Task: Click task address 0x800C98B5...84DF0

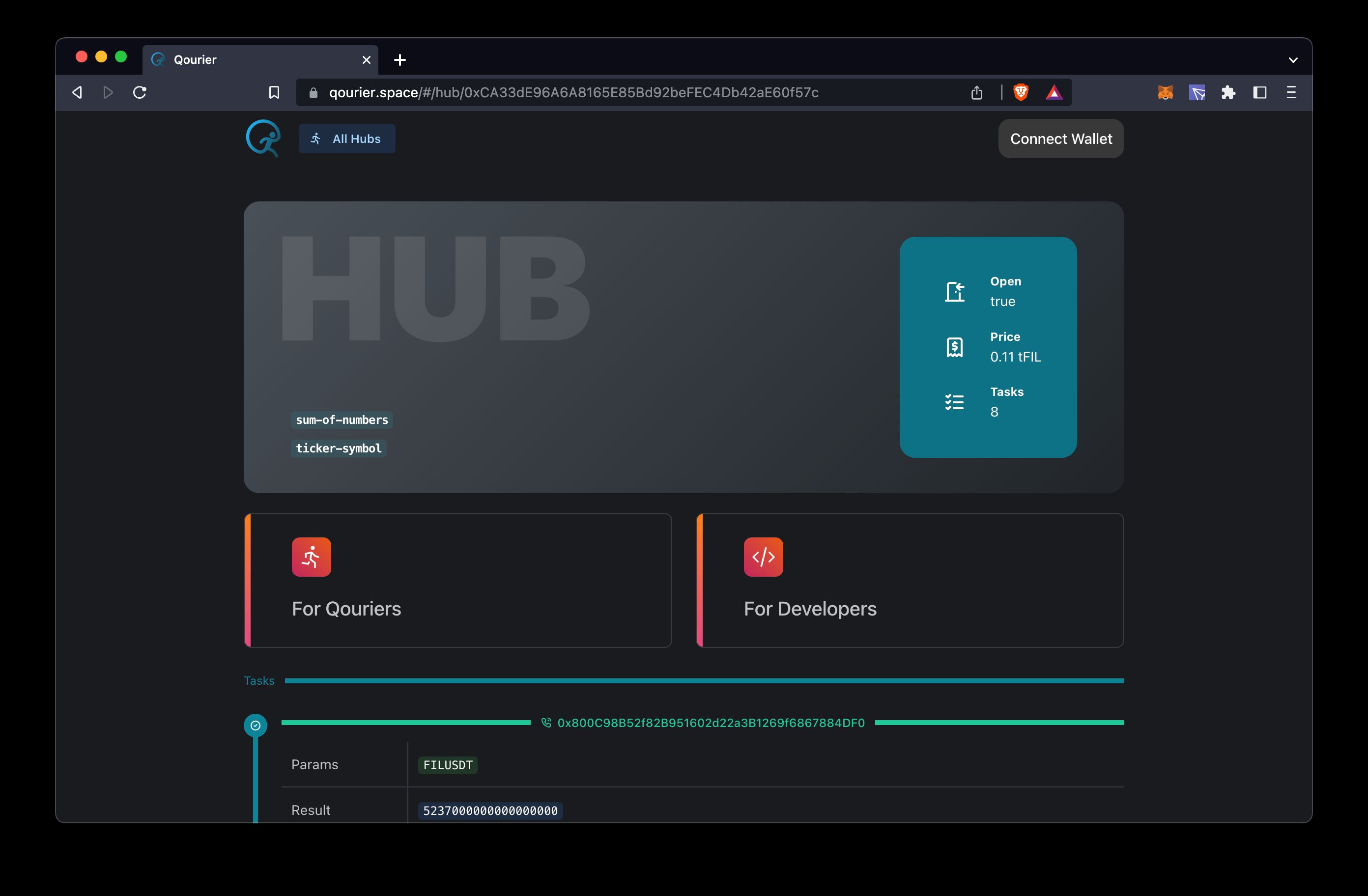Action: (x=711, y=723)
